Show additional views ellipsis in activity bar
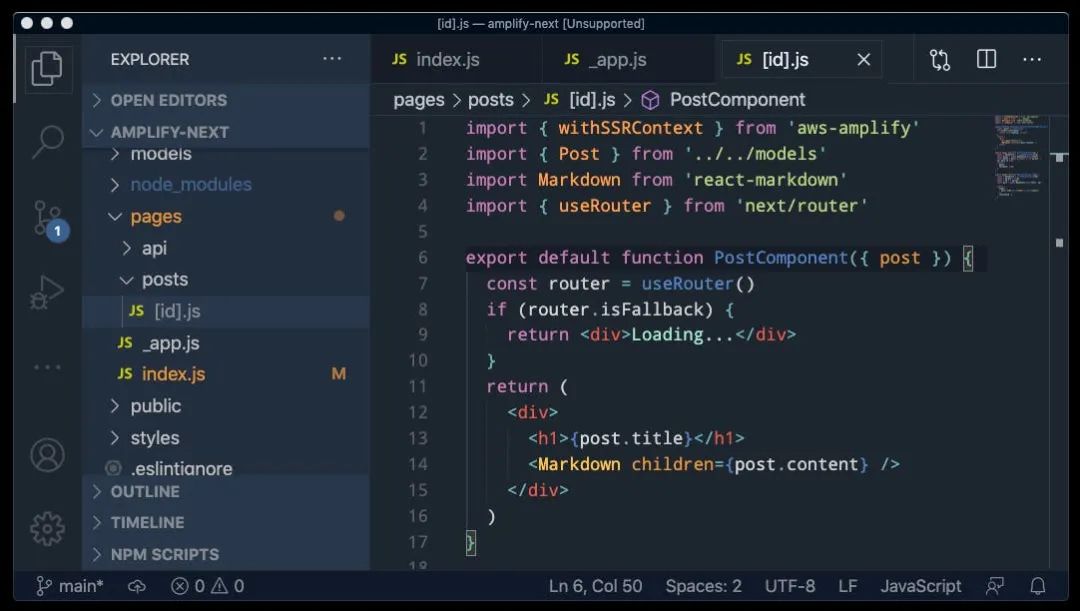This screenshot has width=1080, height=611. click(x=47, y=367)
